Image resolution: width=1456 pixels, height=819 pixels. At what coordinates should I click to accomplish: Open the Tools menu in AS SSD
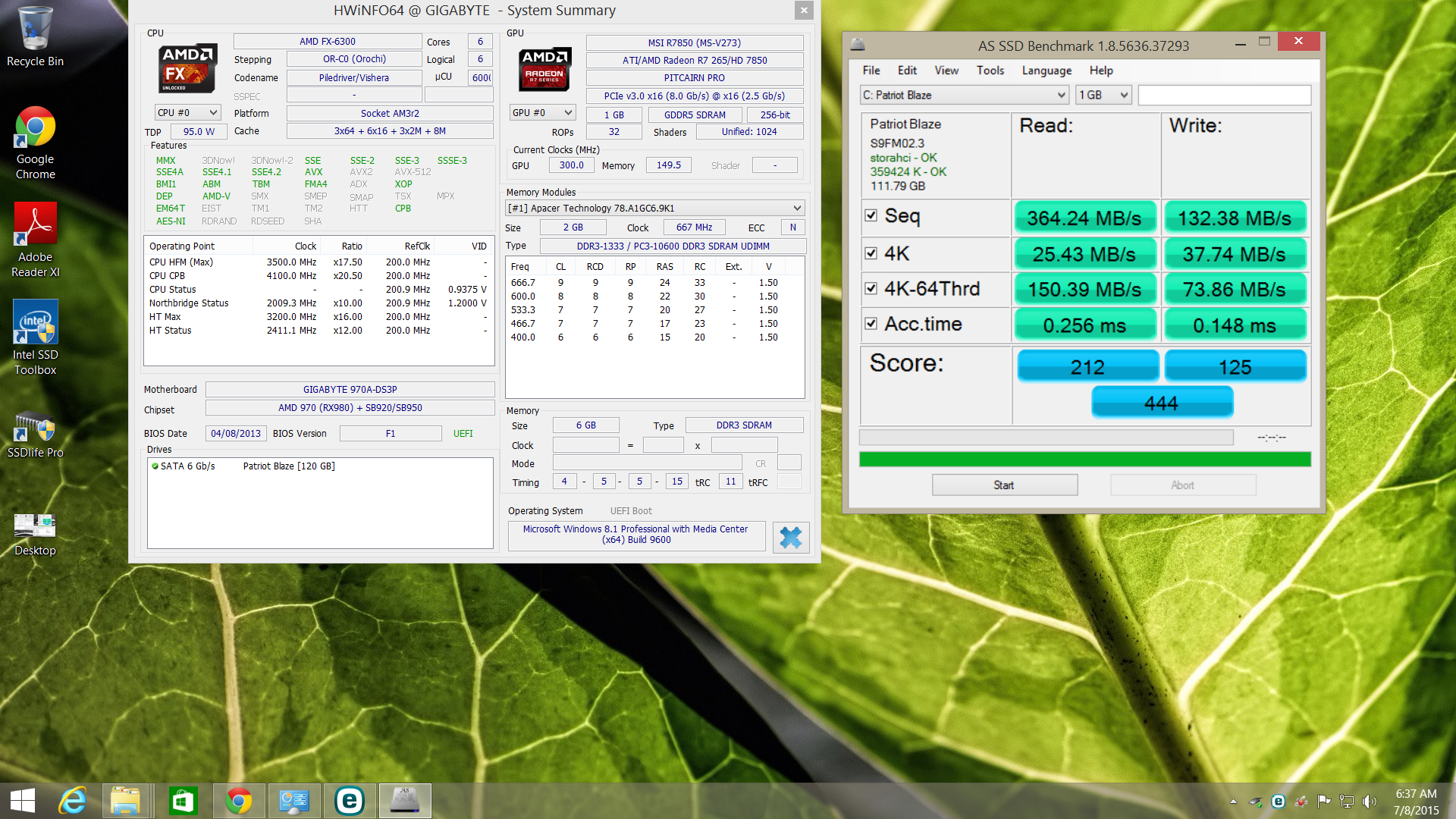(x=990, y=71)
